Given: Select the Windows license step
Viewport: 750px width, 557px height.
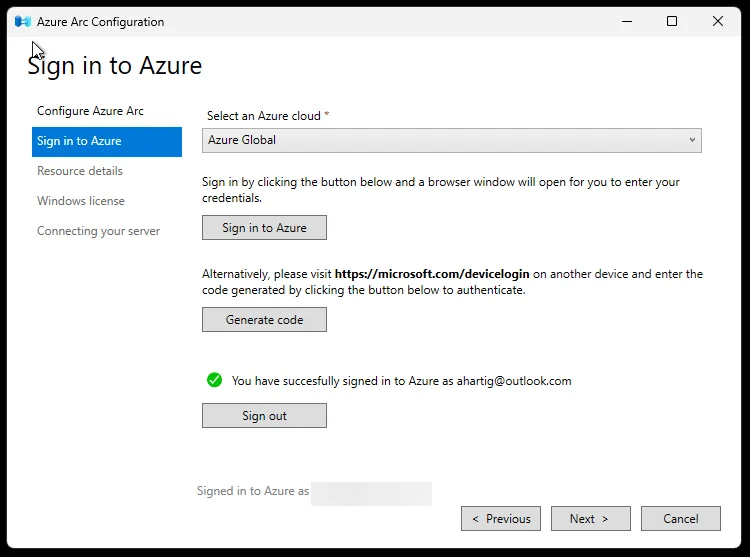Looking at the screenshot, I should click(x=81, y=201).
